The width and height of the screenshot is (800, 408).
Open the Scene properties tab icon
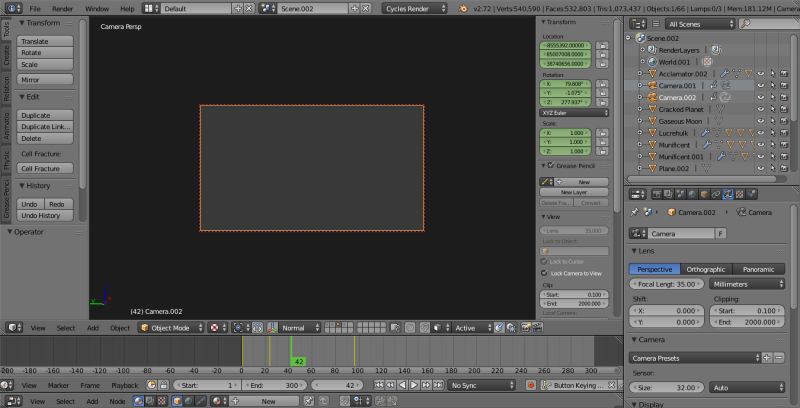coord(680,194)
